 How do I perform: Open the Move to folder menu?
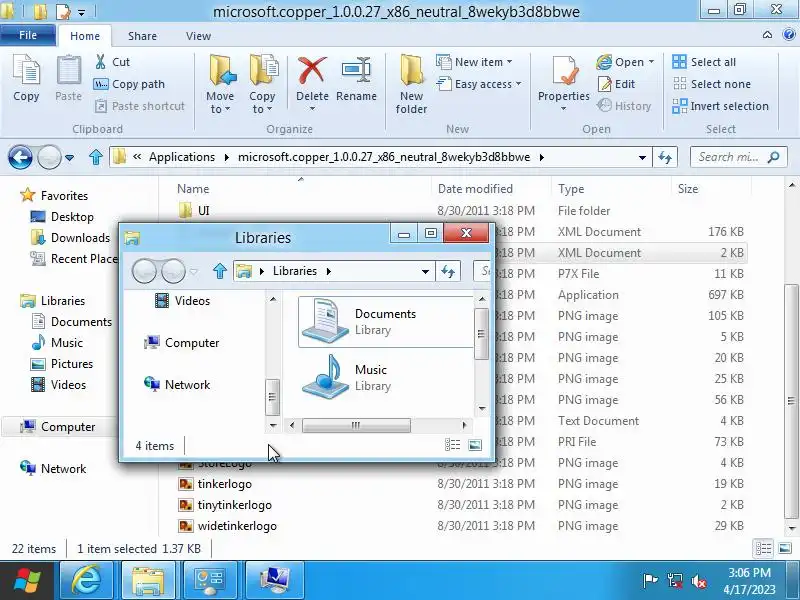tap(221, 85)
